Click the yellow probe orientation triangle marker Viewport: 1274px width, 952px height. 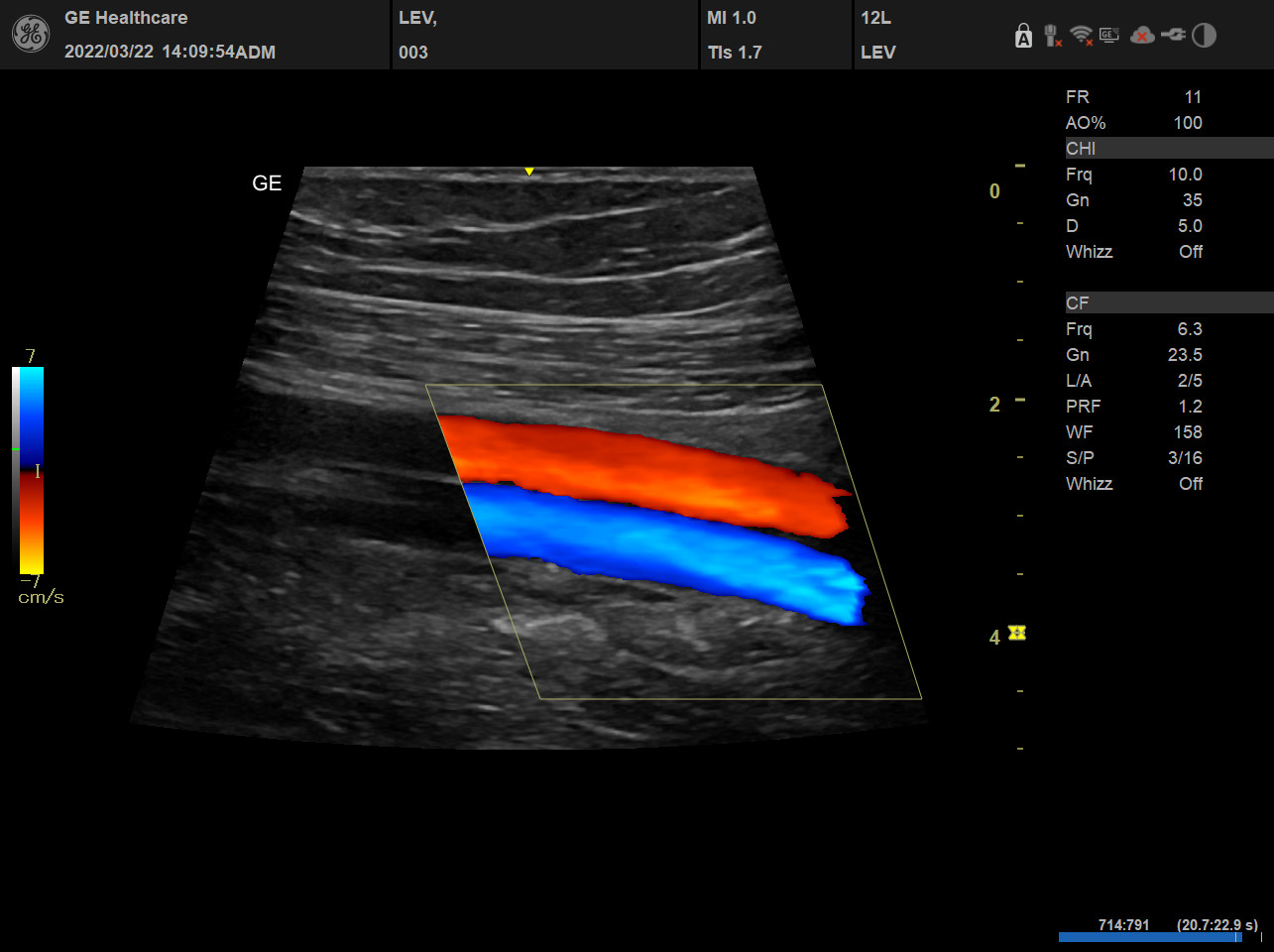[x=529, y=172]
